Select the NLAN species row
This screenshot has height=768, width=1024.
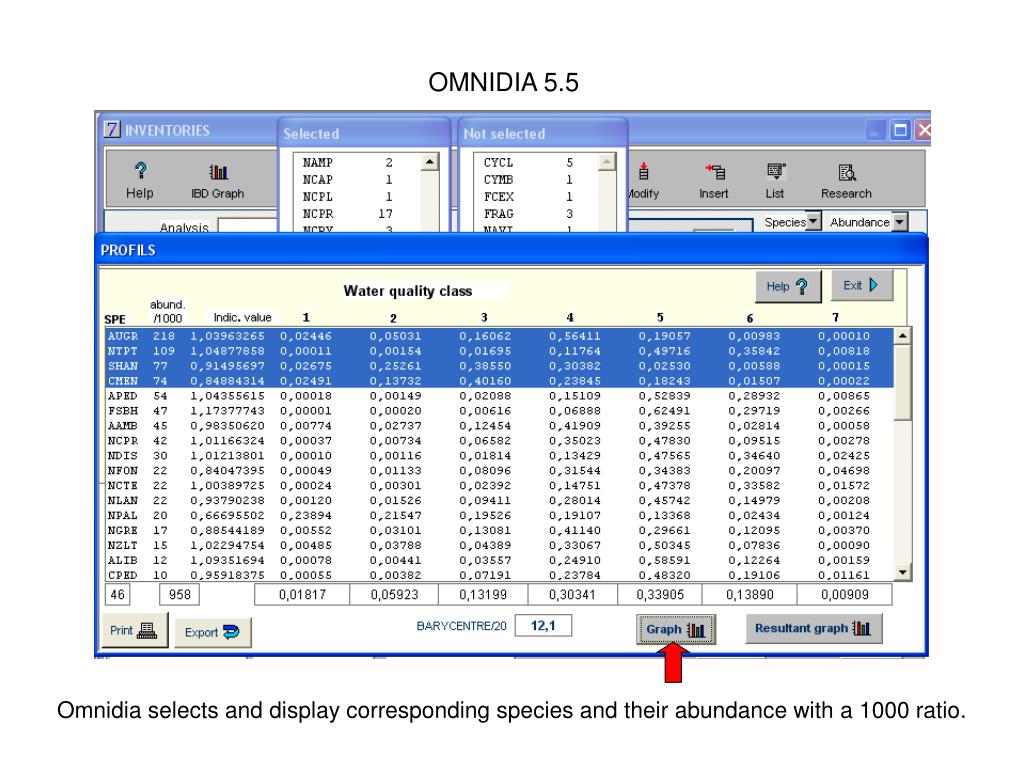[500, 501]
